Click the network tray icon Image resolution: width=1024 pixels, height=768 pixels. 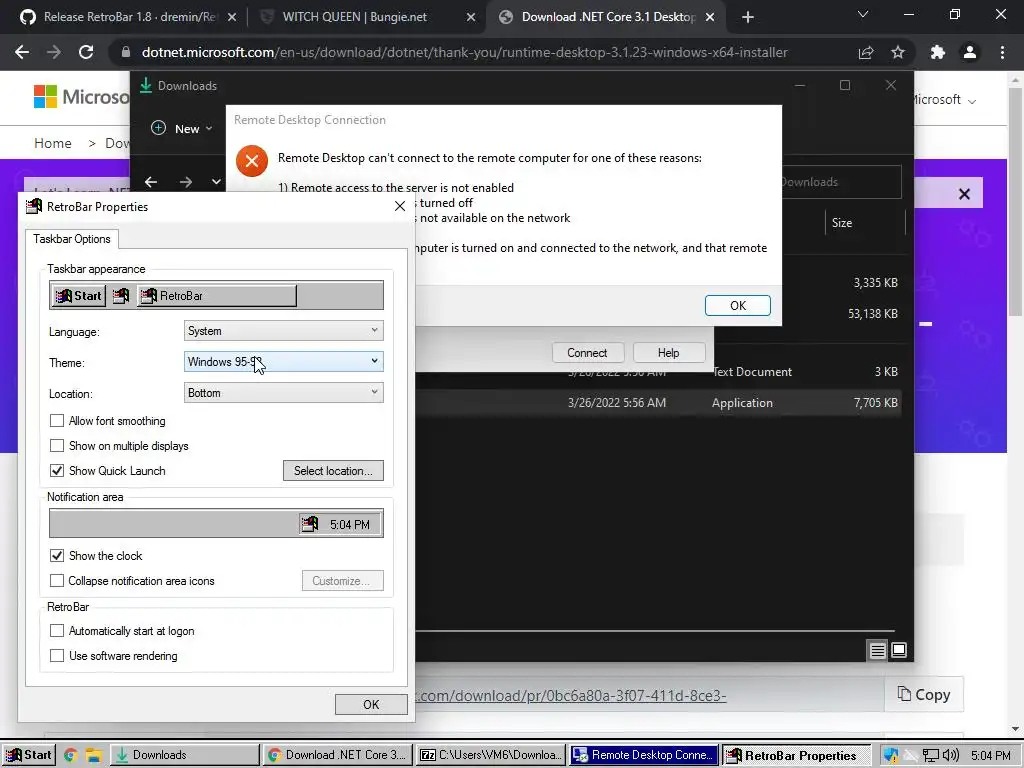click(x=931, y=756)
